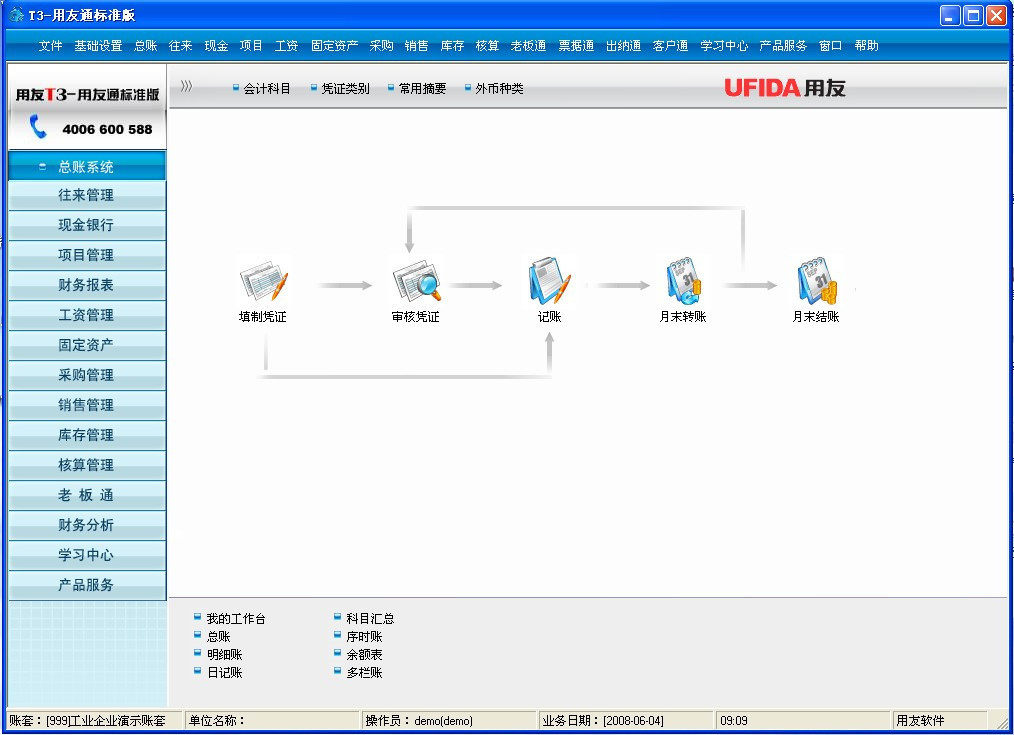
Task: Open 工资管理 in the sidebar
Action: [x=87, y=315]
